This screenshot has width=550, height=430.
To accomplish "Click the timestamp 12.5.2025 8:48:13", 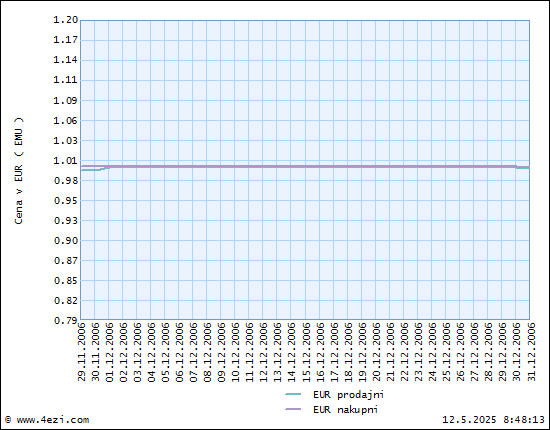I will click(493, 420).
